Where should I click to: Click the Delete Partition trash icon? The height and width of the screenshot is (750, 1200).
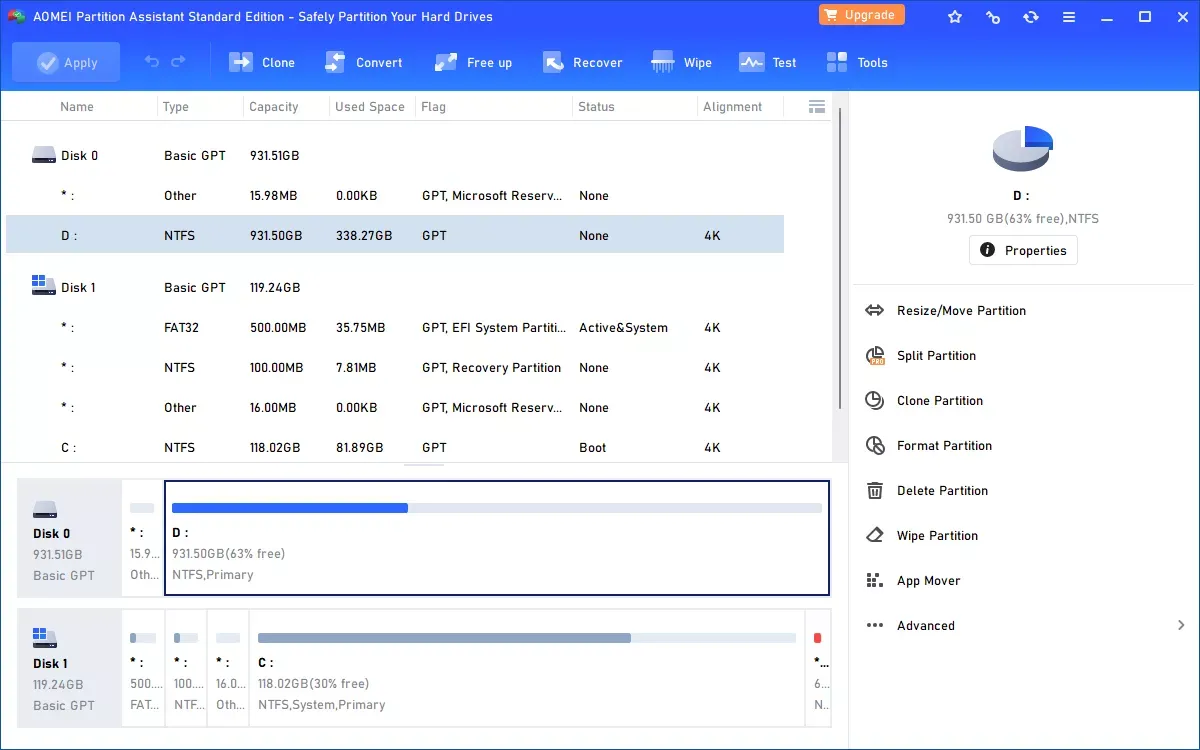pos(875,491)
